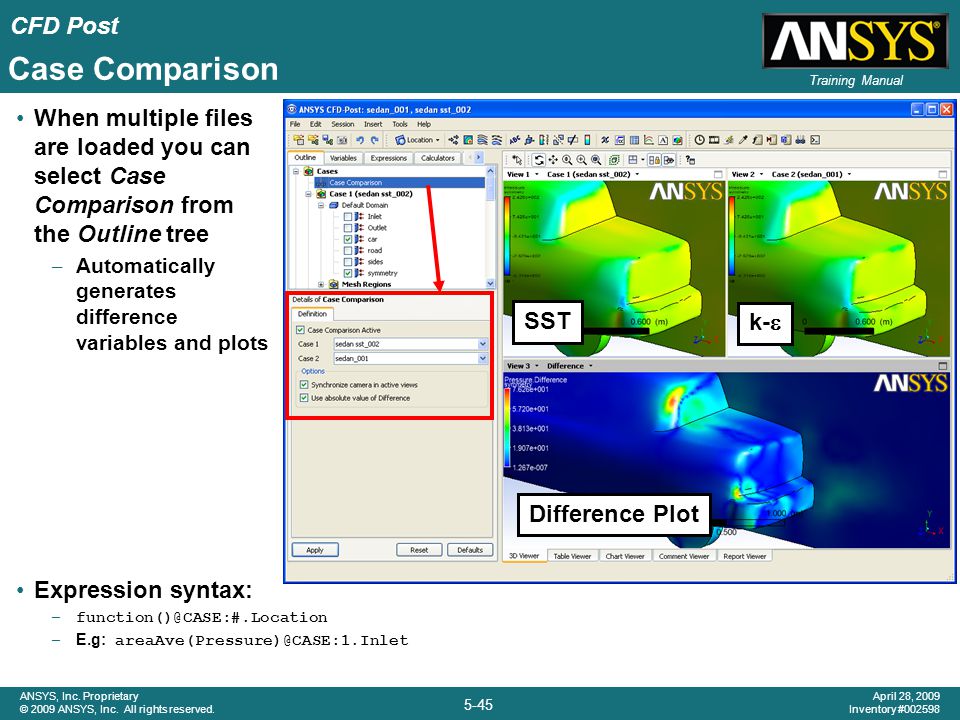Screen dimensions: 960x720
Task: Insert a Vector plot from the toolbar
Action: [x=454, y=140]
